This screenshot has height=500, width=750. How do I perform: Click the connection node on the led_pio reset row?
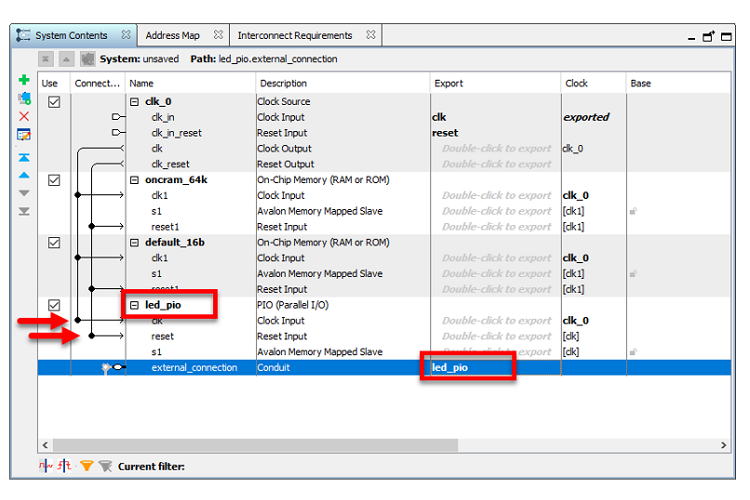[x=91, y=336]
